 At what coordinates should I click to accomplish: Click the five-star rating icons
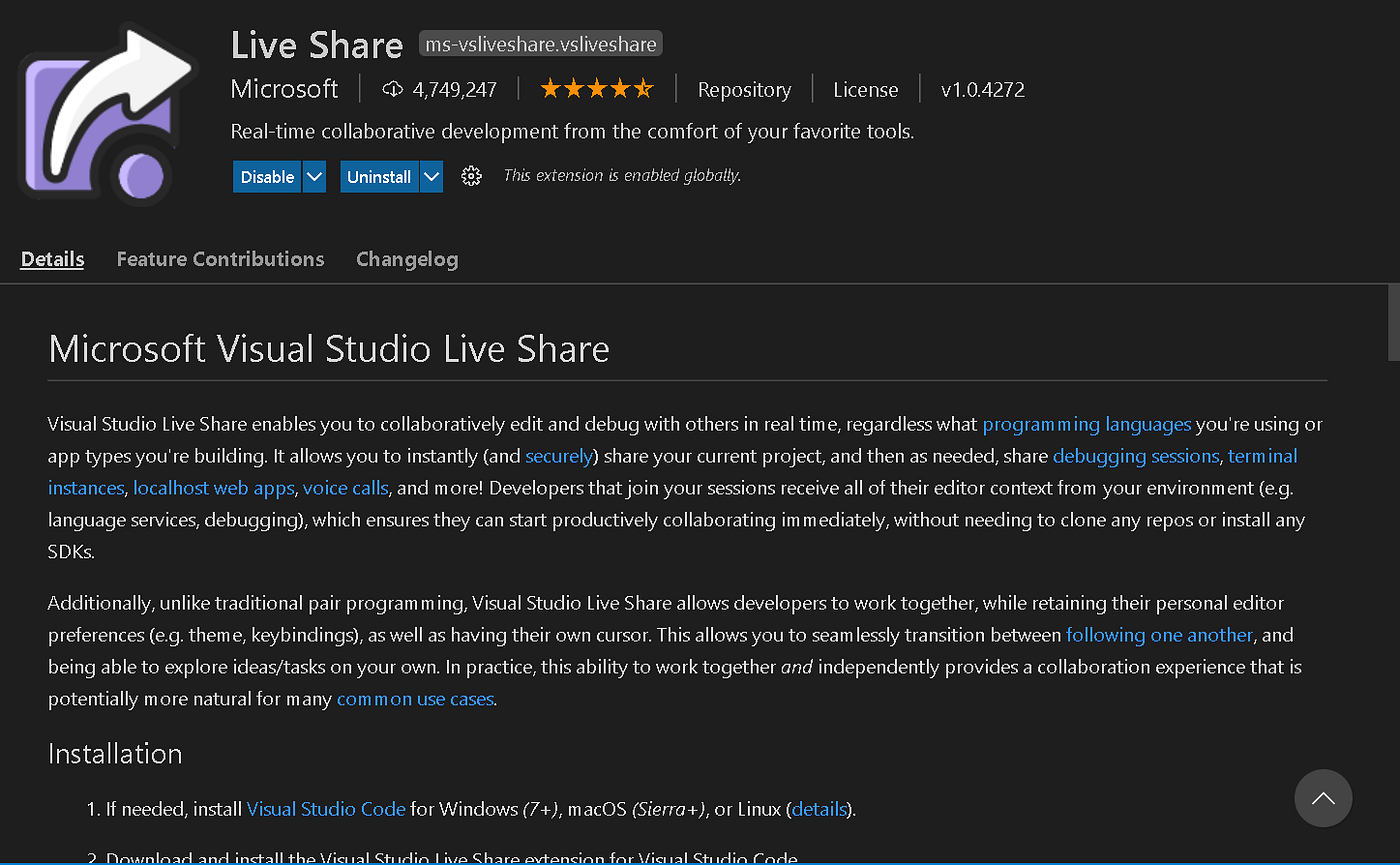coord(597,90)
